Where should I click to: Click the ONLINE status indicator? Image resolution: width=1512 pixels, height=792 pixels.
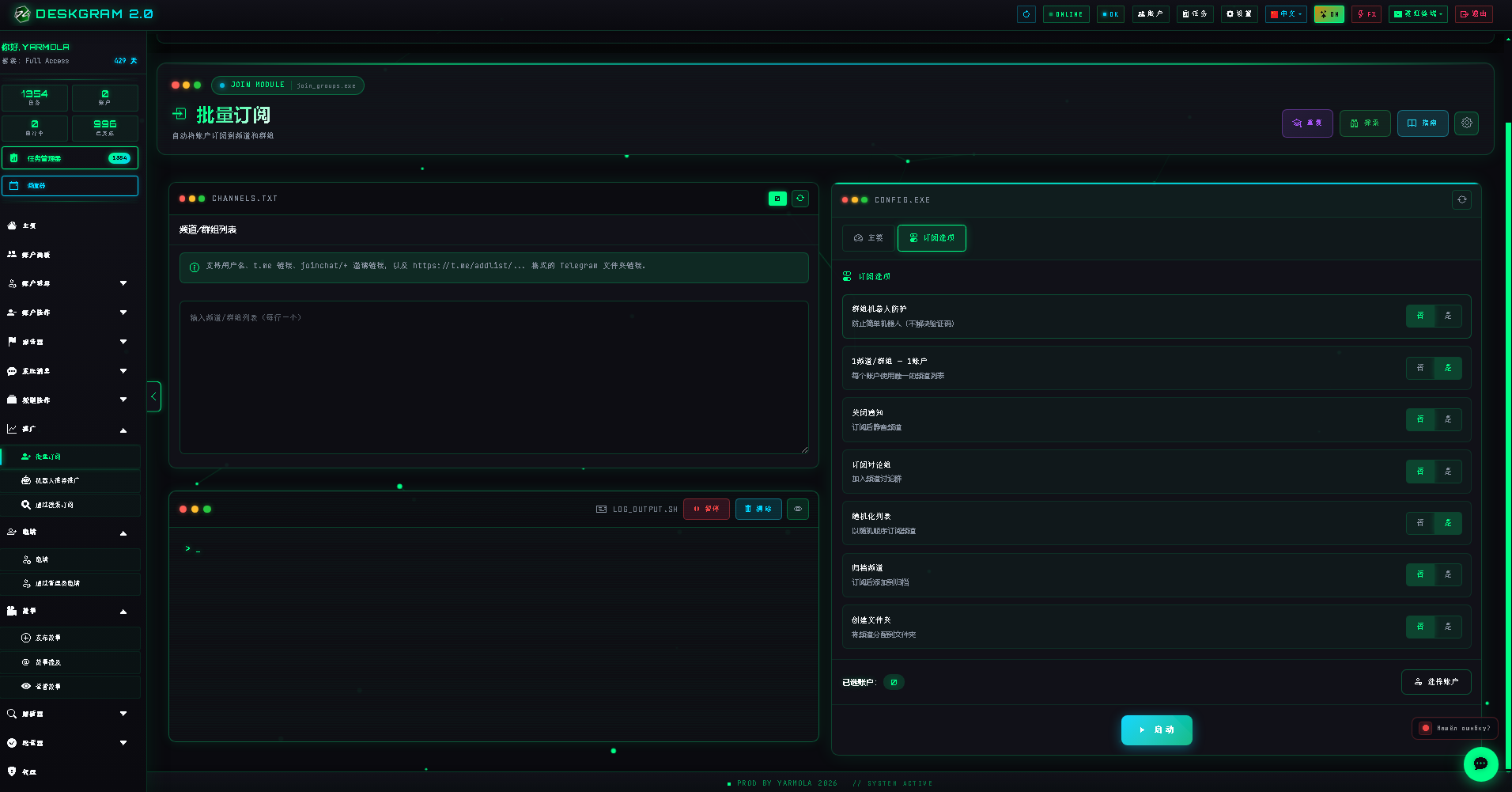tap(1066, 14)
